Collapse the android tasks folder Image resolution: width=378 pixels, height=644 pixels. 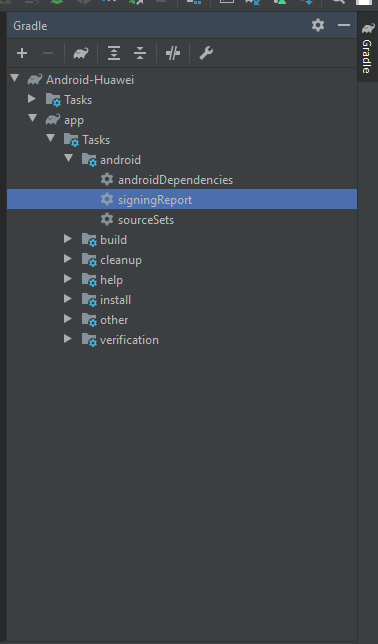click(x=69, y=158)
